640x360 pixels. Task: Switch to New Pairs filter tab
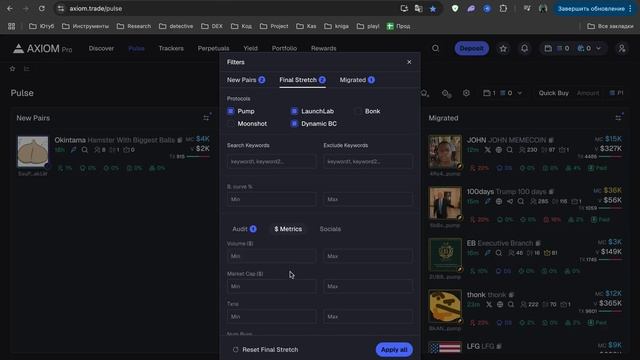click(246, 80)
